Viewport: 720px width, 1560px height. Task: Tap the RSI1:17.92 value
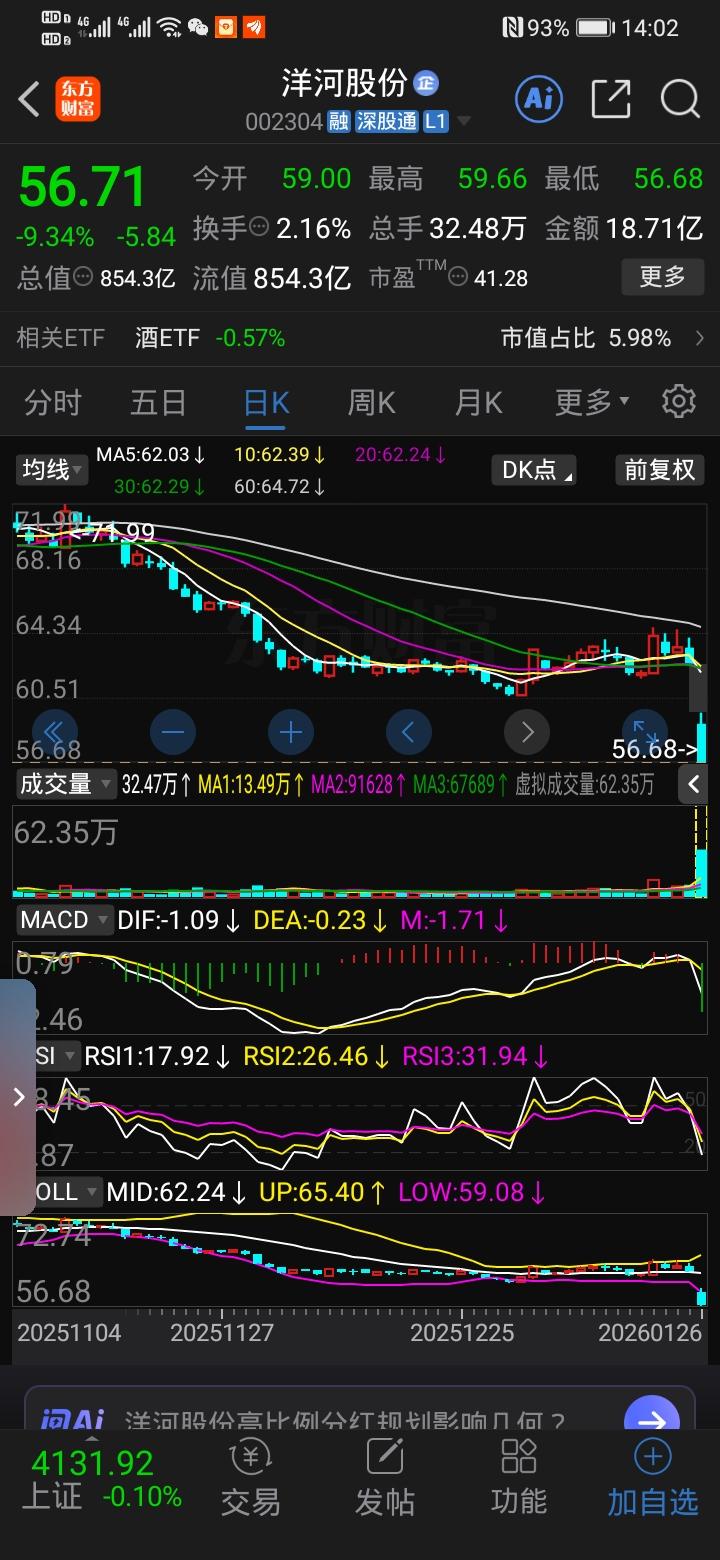coord(158,1056)
